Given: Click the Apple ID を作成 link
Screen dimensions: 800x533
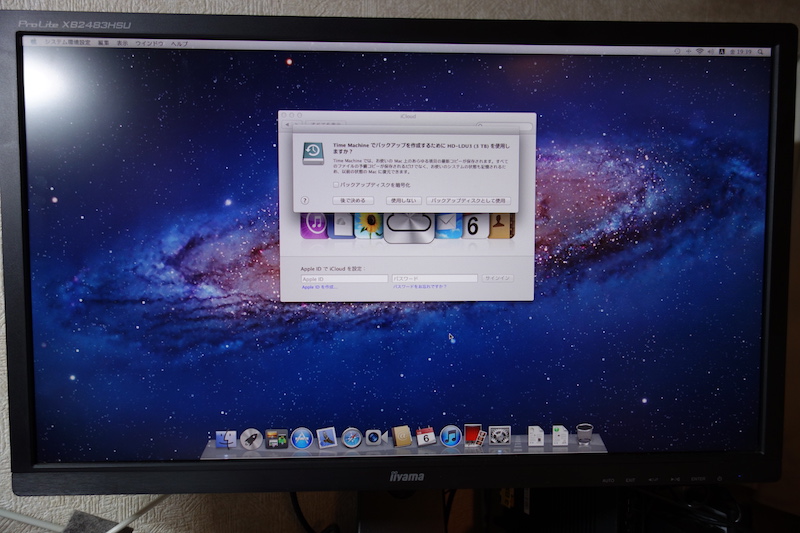Looking at the screenshot, I should pos(319,287).
